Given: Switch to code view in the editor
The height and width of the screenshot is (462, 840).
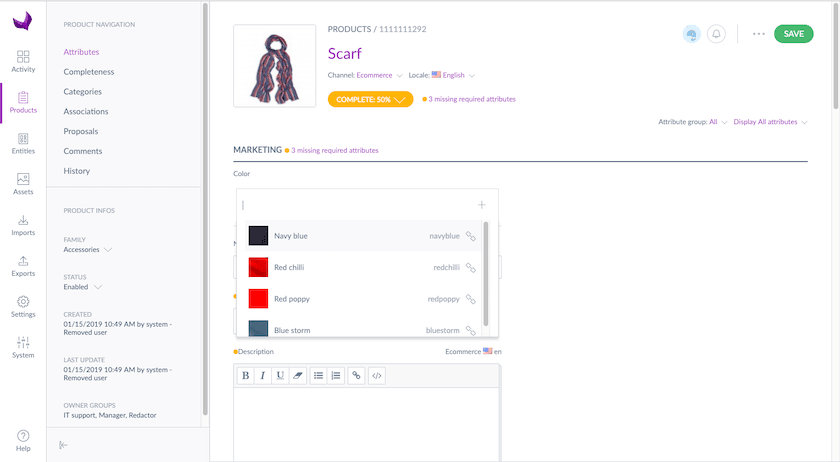Looking at the screenshot, I should [x=377, y=376].
